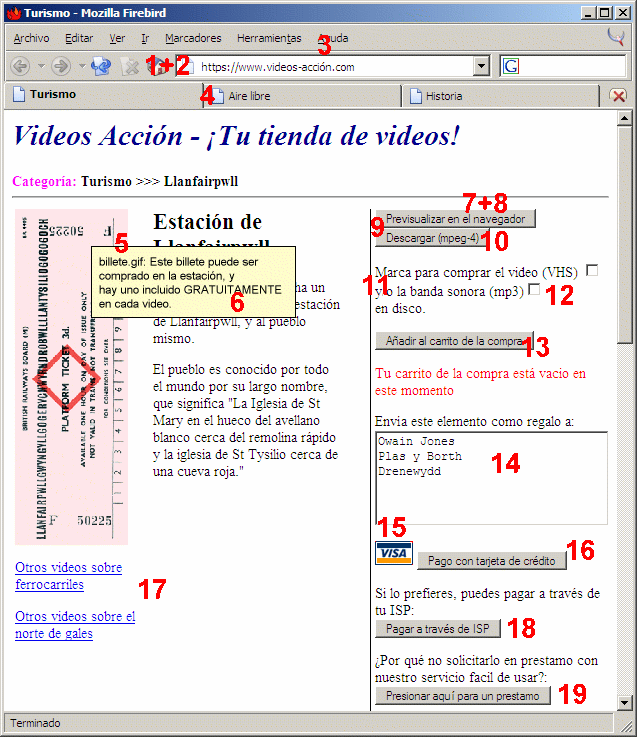Open link Otros videos sobre ferrocarriles

tap(69, 576)
